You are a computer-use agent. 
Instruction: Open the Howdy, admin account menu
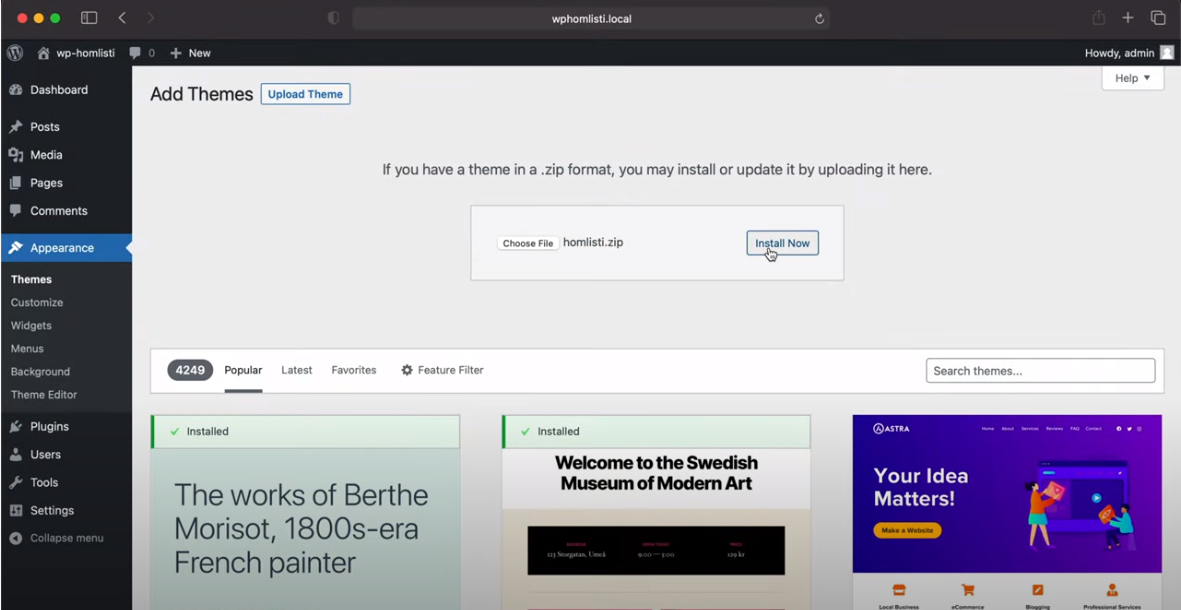(1129, 53)
